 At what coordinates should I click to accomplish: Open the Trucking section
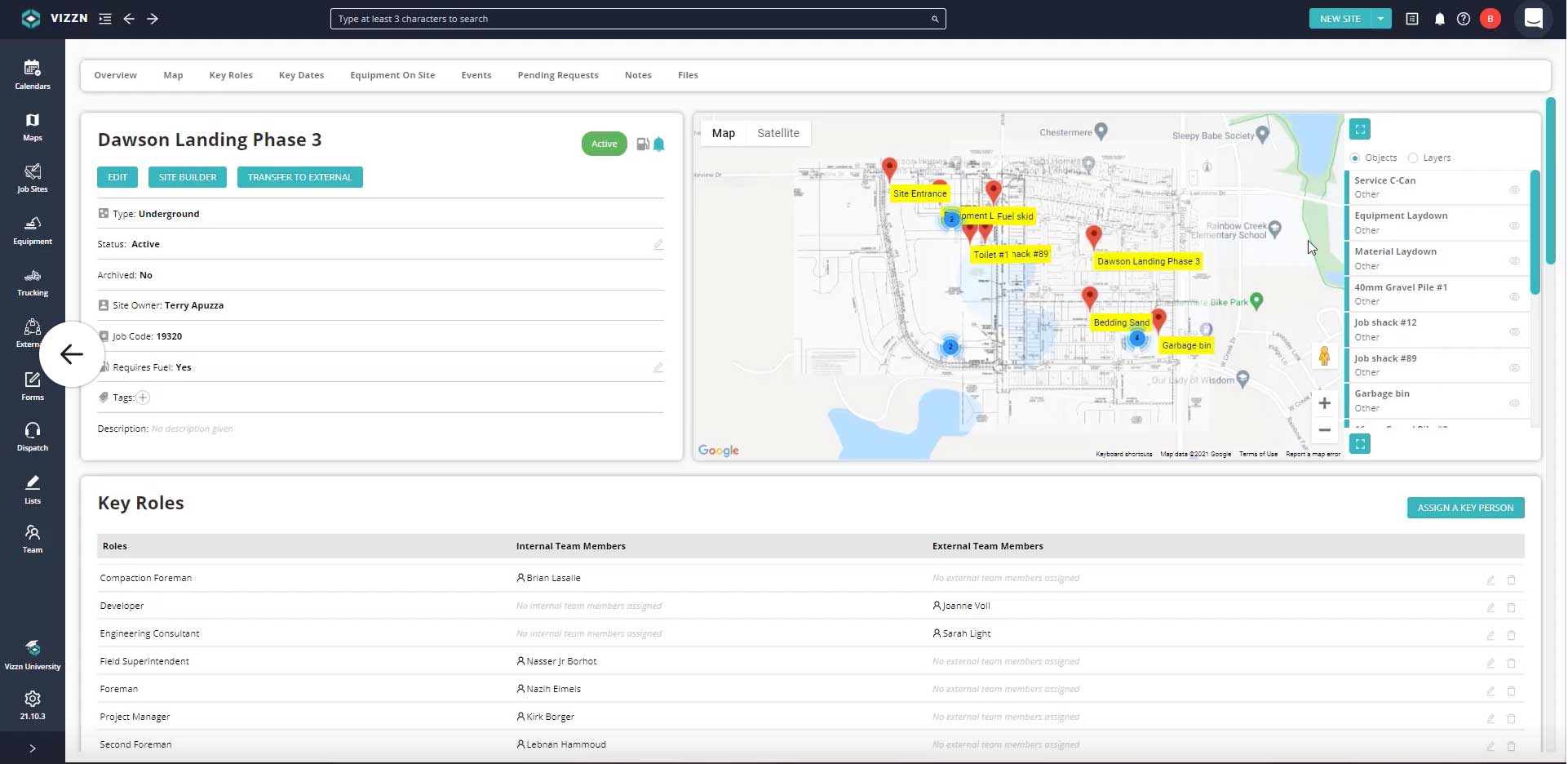(32, 282)
